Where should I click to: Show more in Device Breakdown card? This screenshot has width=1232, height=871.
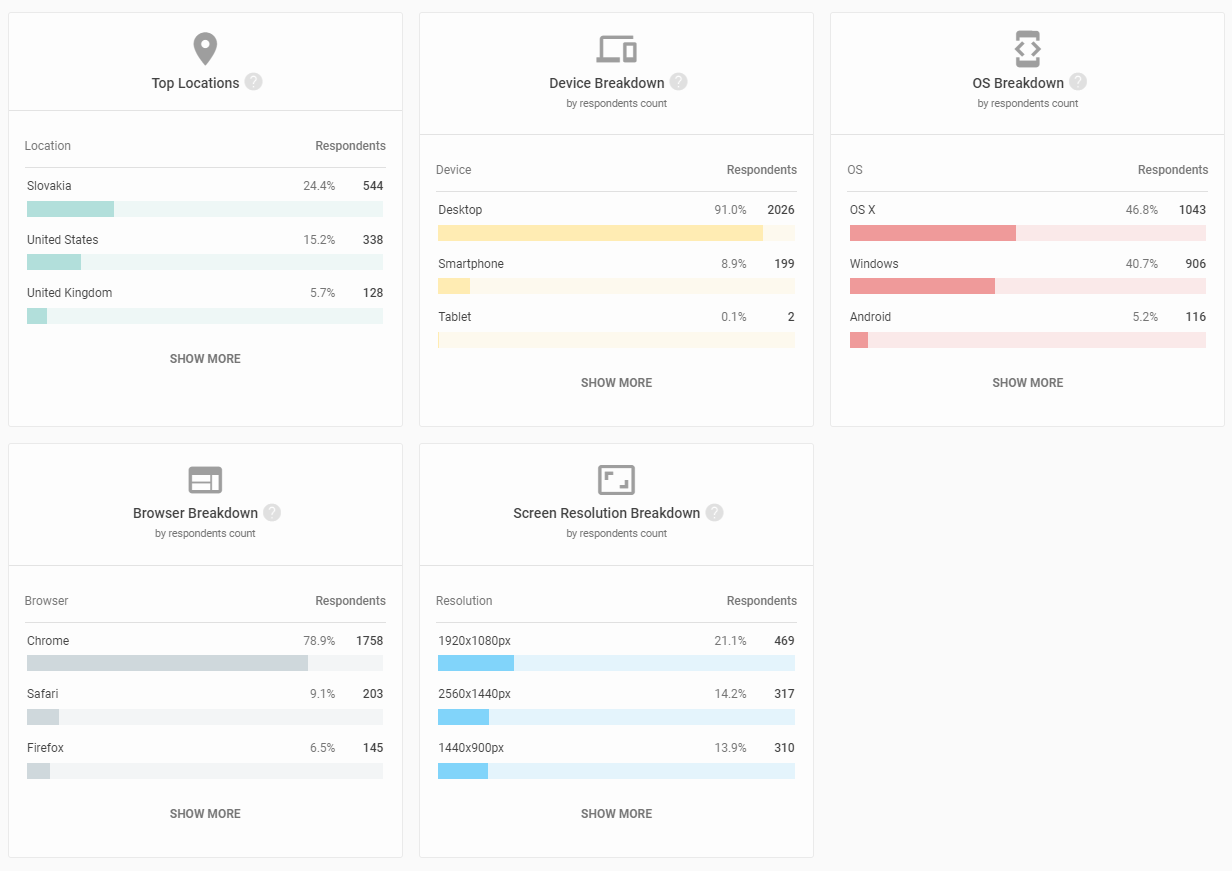[x=616, y=383]
